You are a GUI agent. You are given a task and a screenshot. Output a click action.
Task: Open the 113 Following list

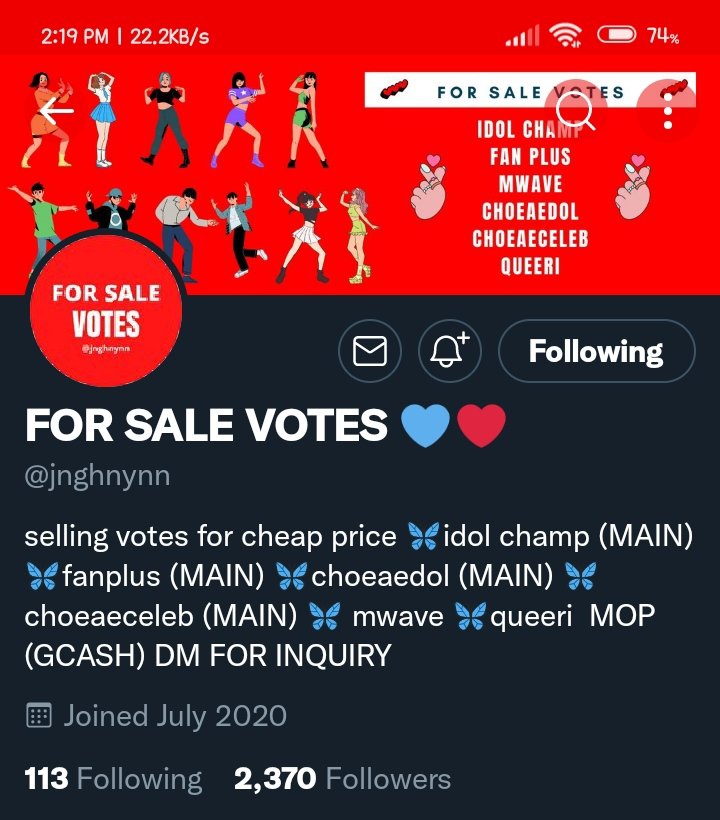tap(113, 779)
